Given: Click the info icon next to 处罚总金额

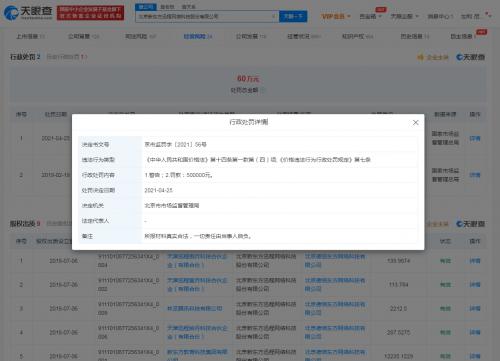Looking at the screenshot, I should tap(263, 90).
